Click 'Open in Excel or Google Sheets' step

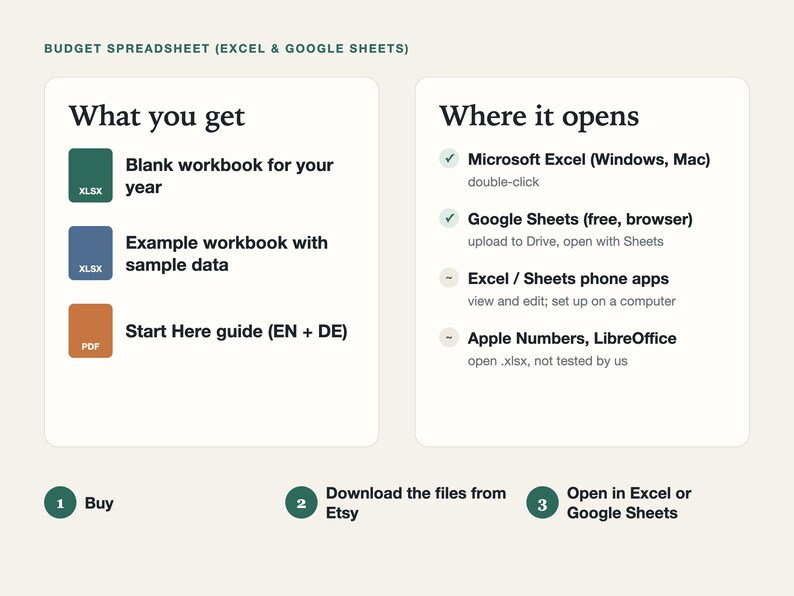(x=629, y=503)
